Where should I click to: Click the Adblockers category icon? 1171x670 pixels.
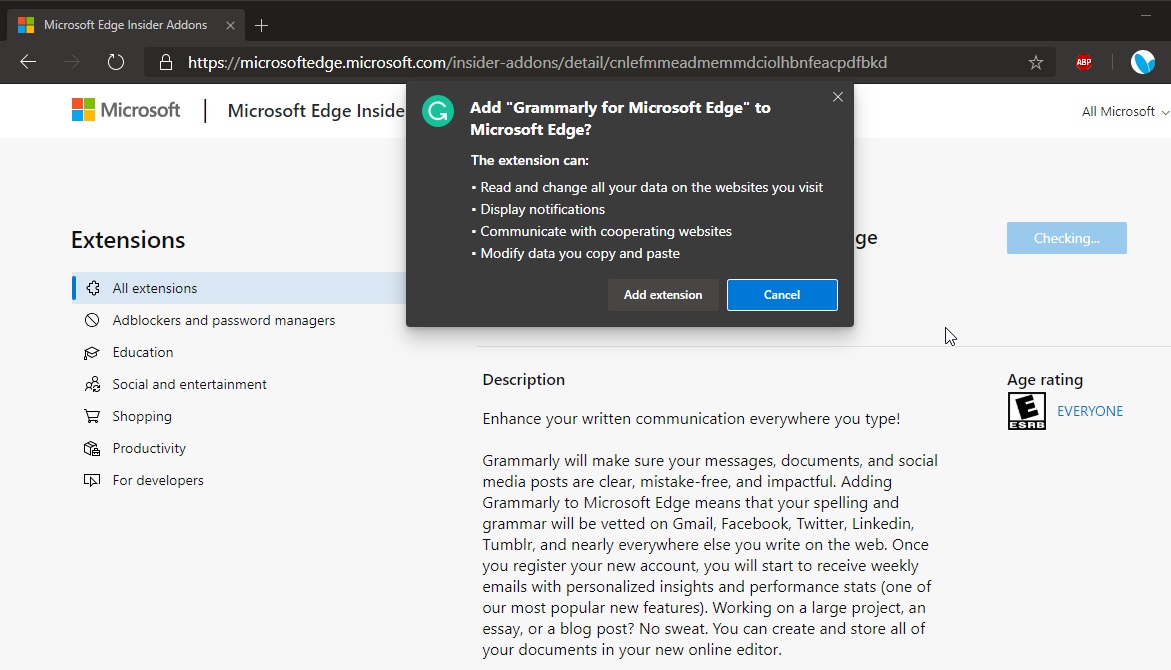(x=92, y=320)
